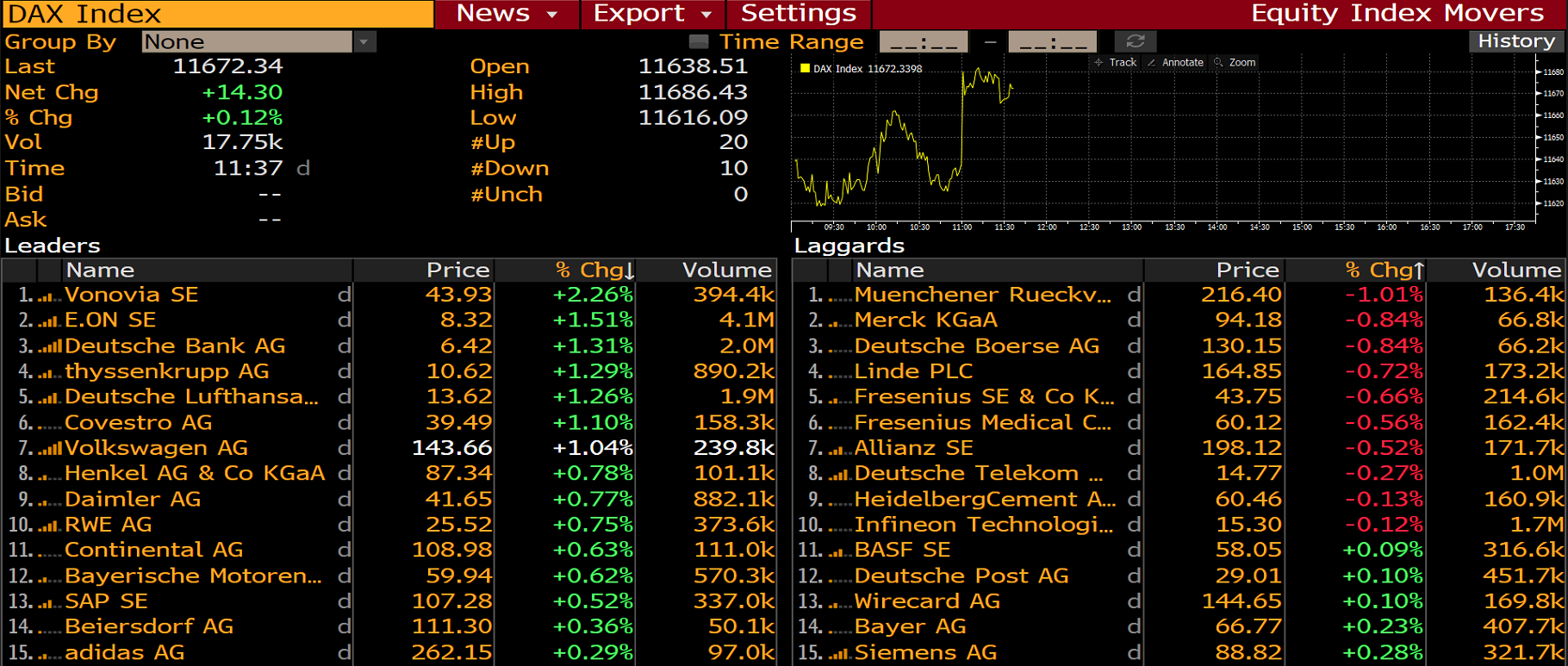Click volume bar icon beside adidas AG
1568x666 pixels.
(49, 654)
